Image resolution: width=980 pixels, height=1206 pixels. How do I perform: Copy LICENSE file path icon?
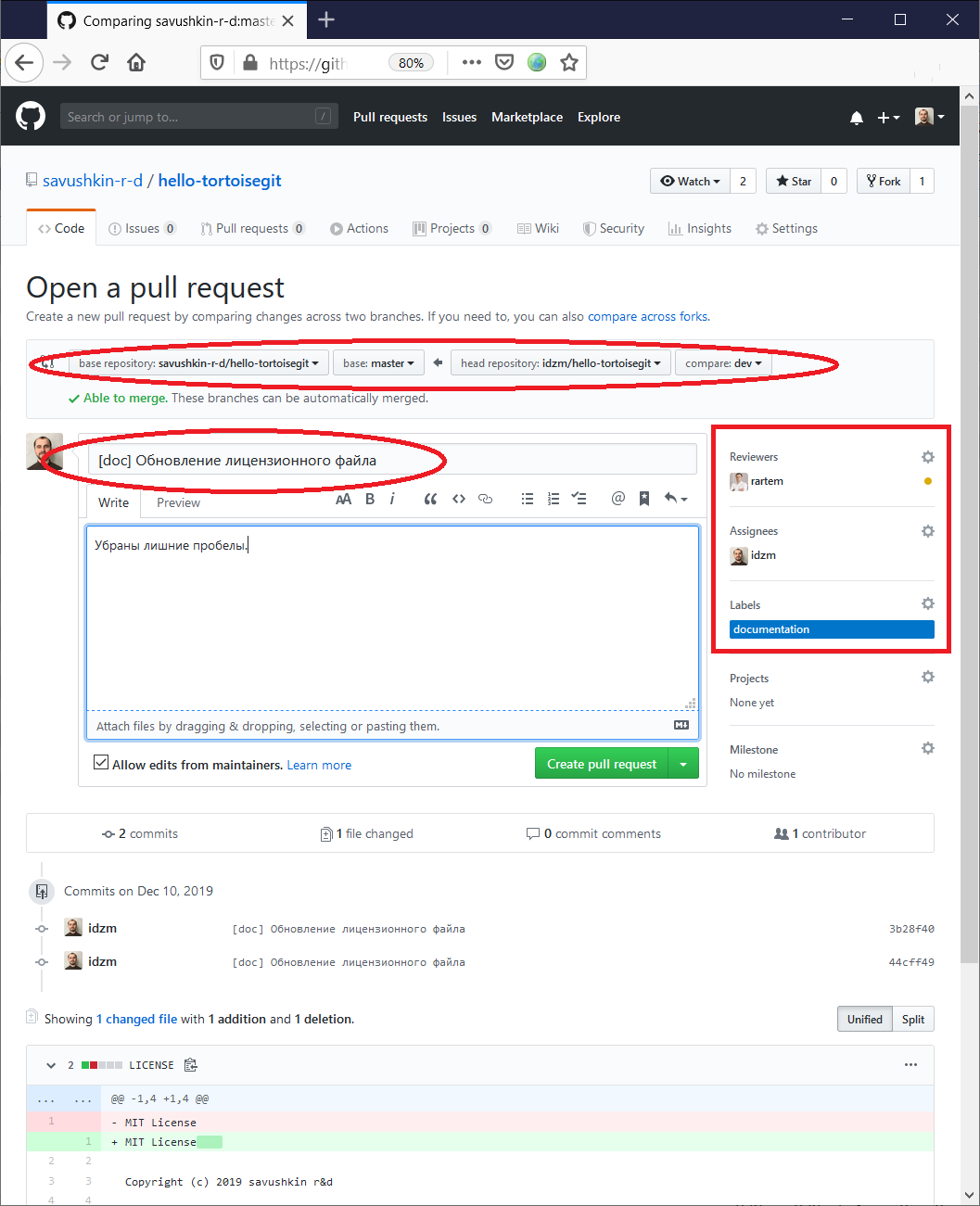(x=191, y=1065)
